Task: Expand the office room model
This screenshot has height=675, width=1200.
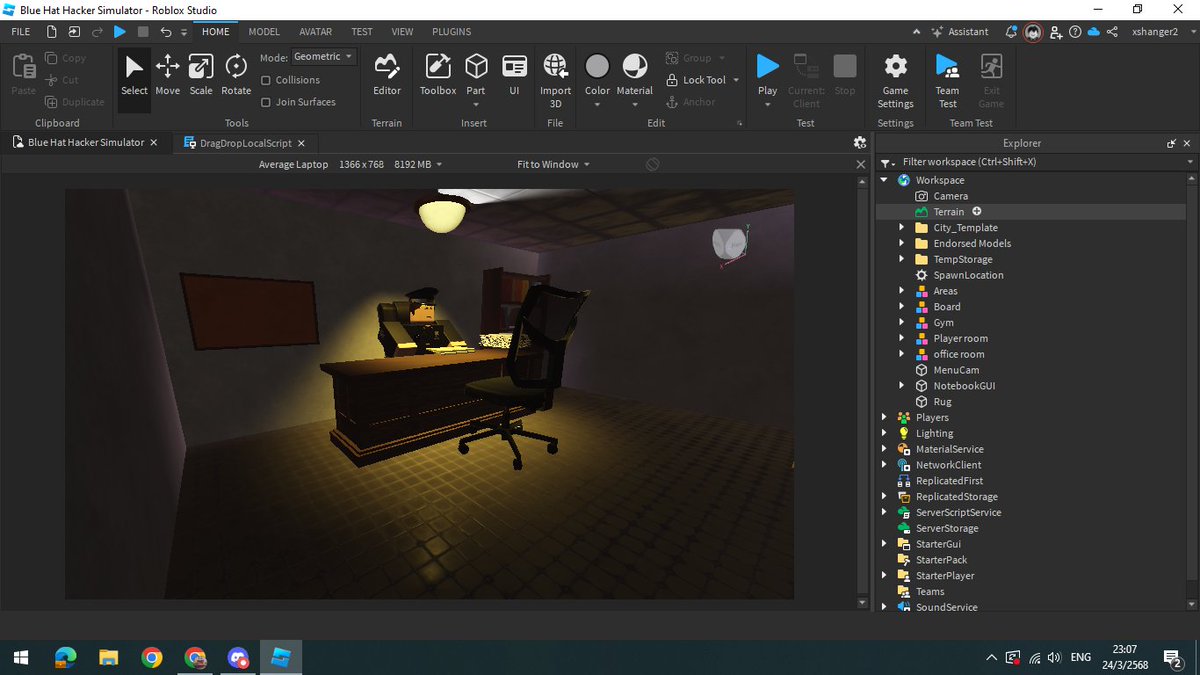Action: pyautogui.click(x=902, y=354)
